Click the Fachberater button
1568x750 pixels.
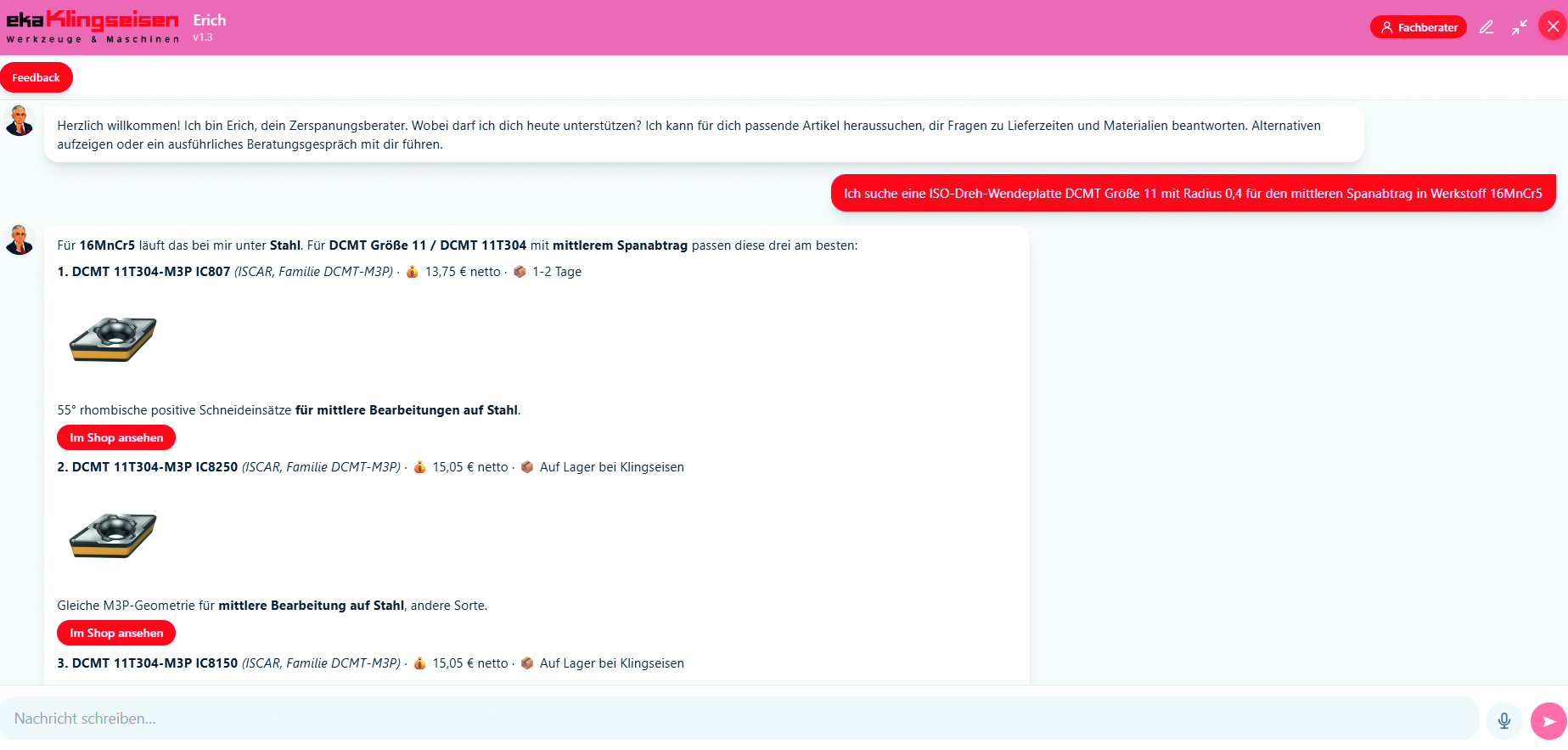click(x=1418, y=27)
